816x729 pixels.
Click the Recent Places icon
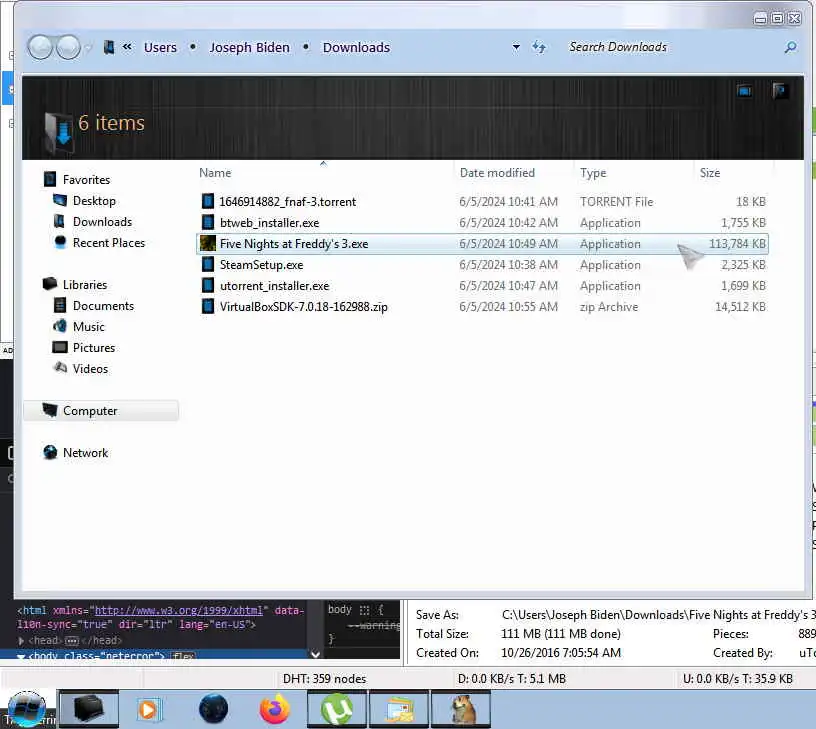coord(60,242)
